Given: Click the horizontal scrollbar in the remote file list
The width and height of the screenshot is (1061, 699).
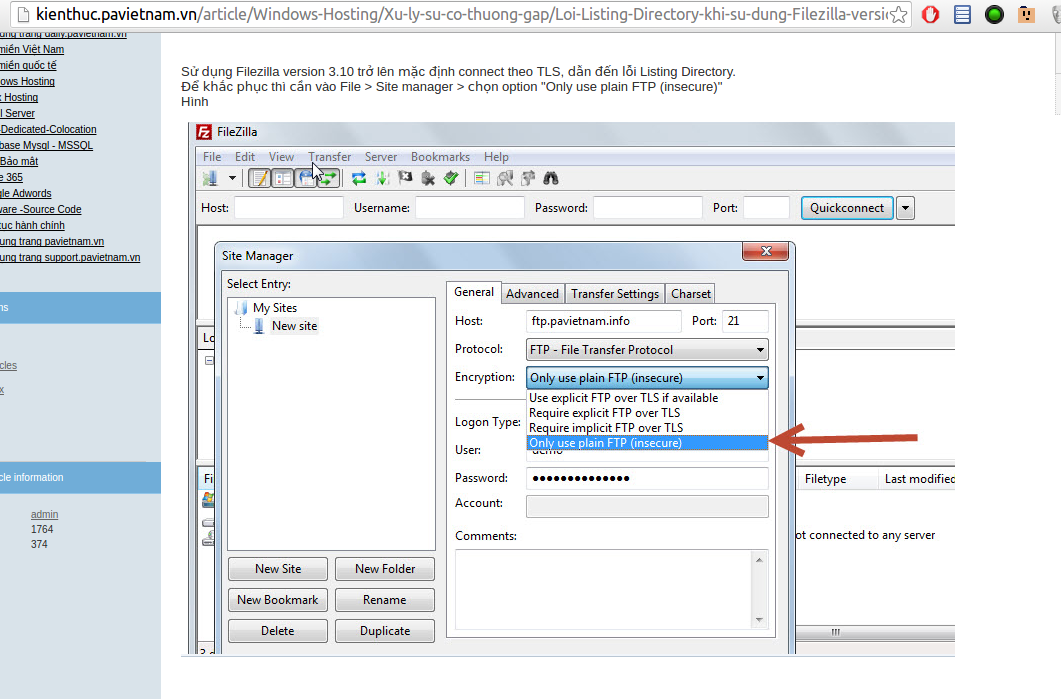Looking at the screenshot, I should tap(875, 632).
